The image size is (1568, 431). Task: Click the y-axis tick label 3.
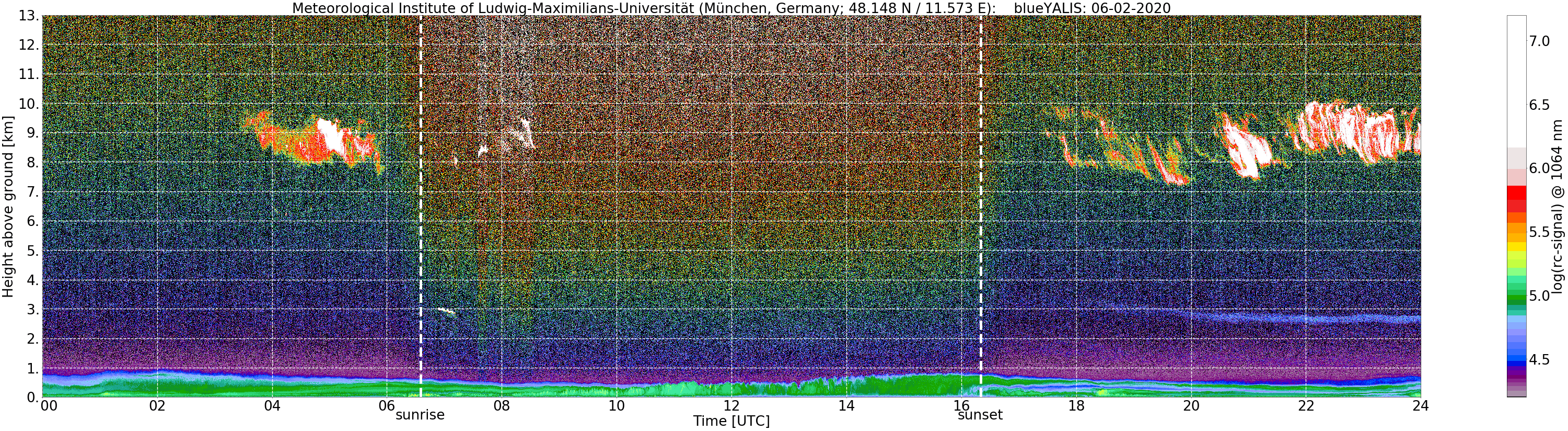pyautogui.click(x=32, y=309)
